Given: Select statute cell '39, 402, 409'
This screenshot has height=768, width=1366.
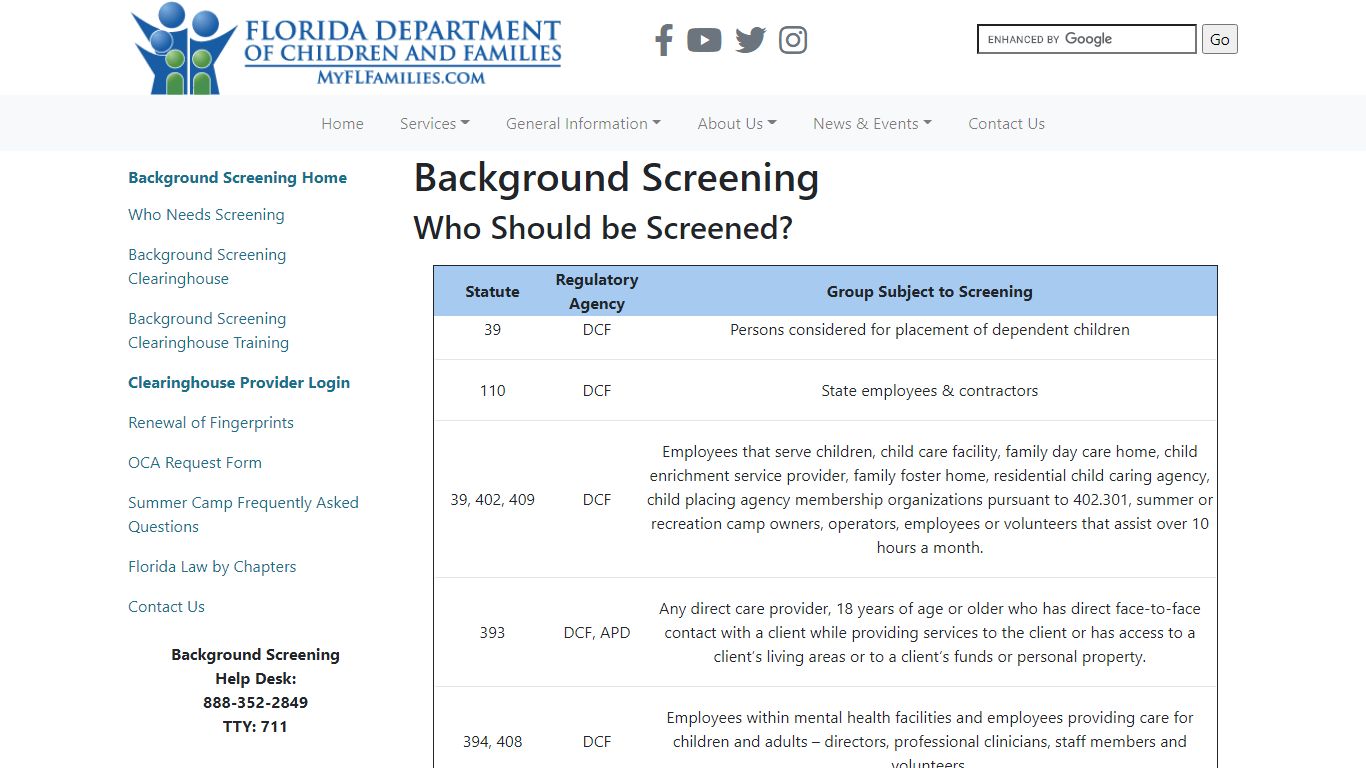Looking at the screenshot, I should (492, 499).
